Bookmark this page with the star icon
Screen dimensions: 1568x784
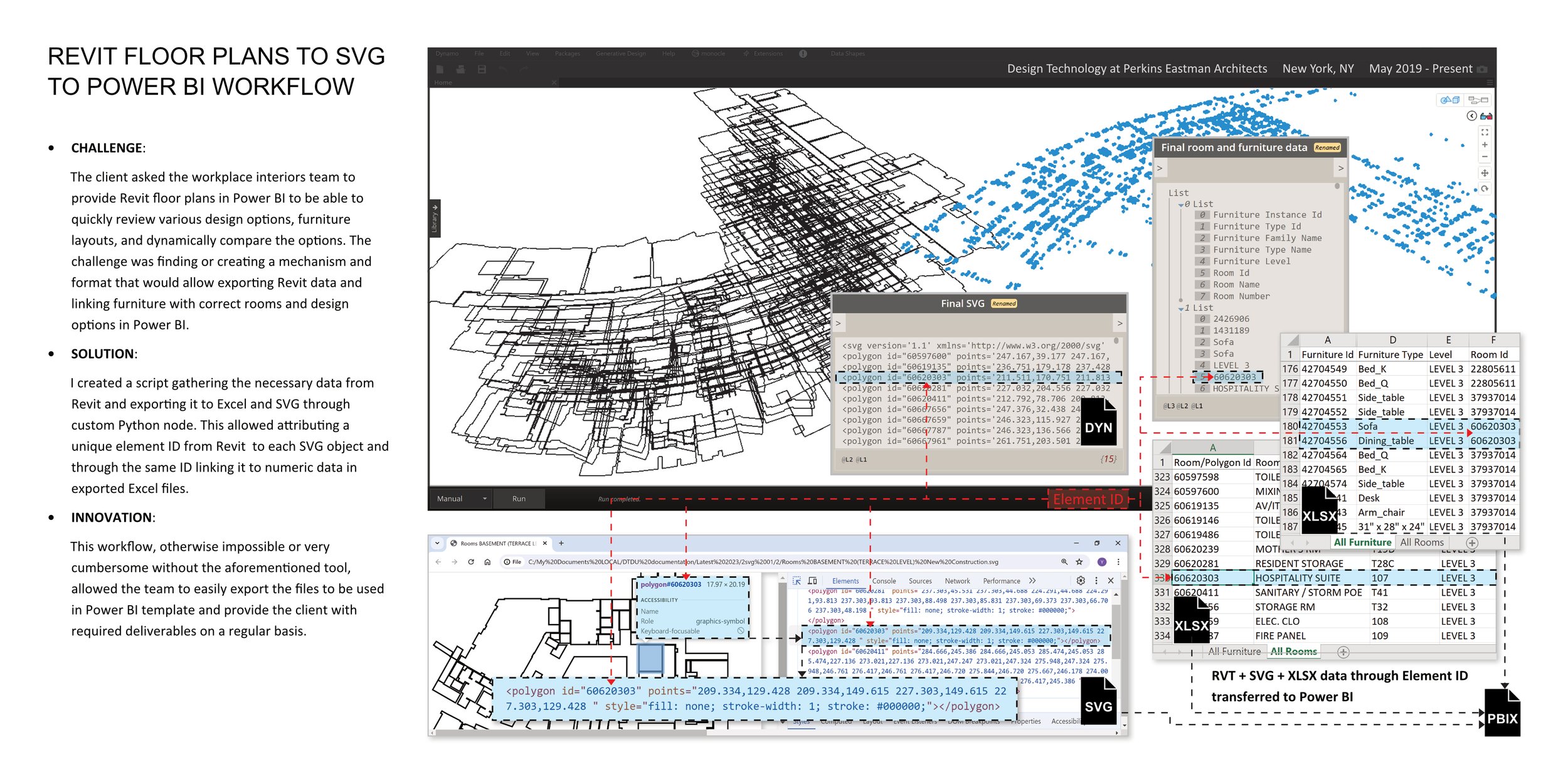pos(1079,563)
